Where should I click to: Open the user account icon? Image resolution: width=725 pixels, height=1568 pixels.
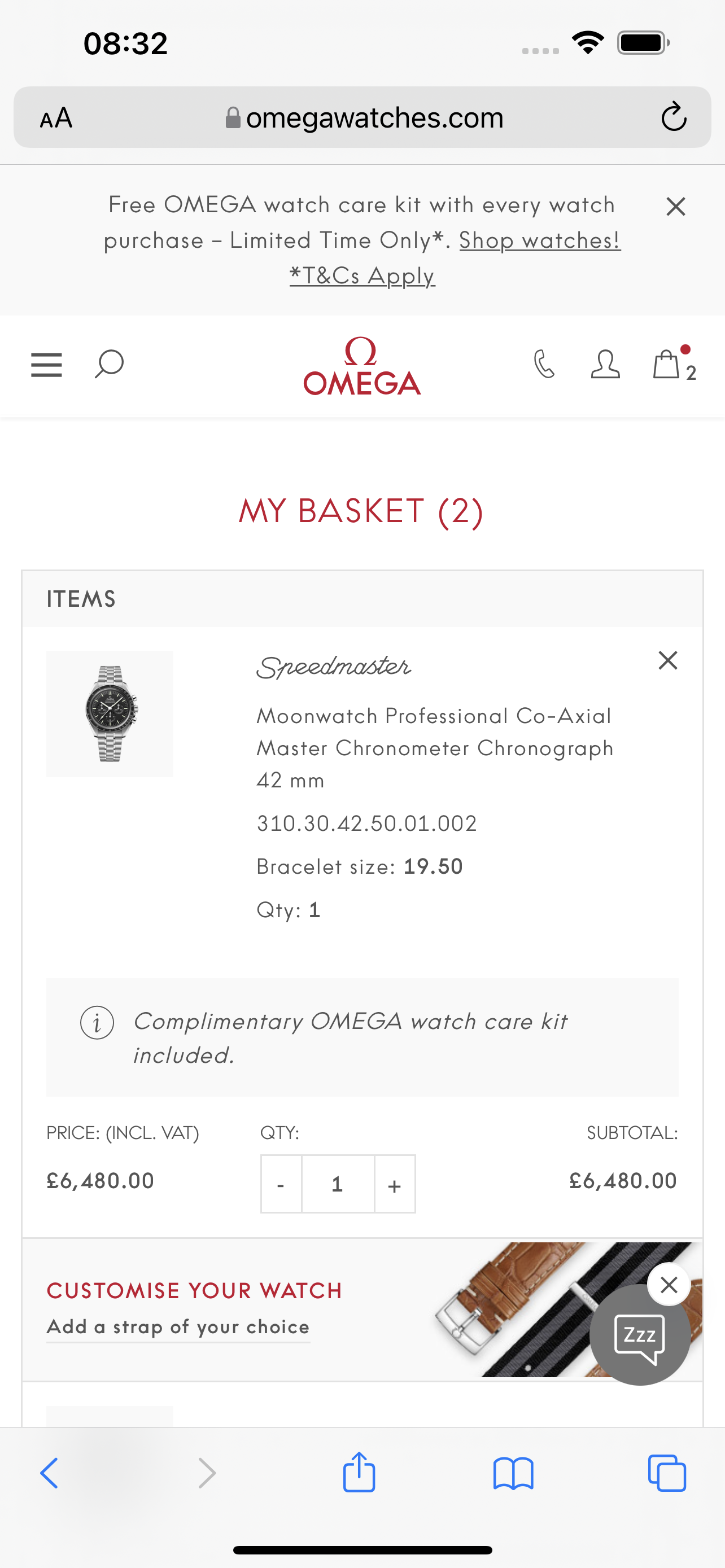point(605,364)
